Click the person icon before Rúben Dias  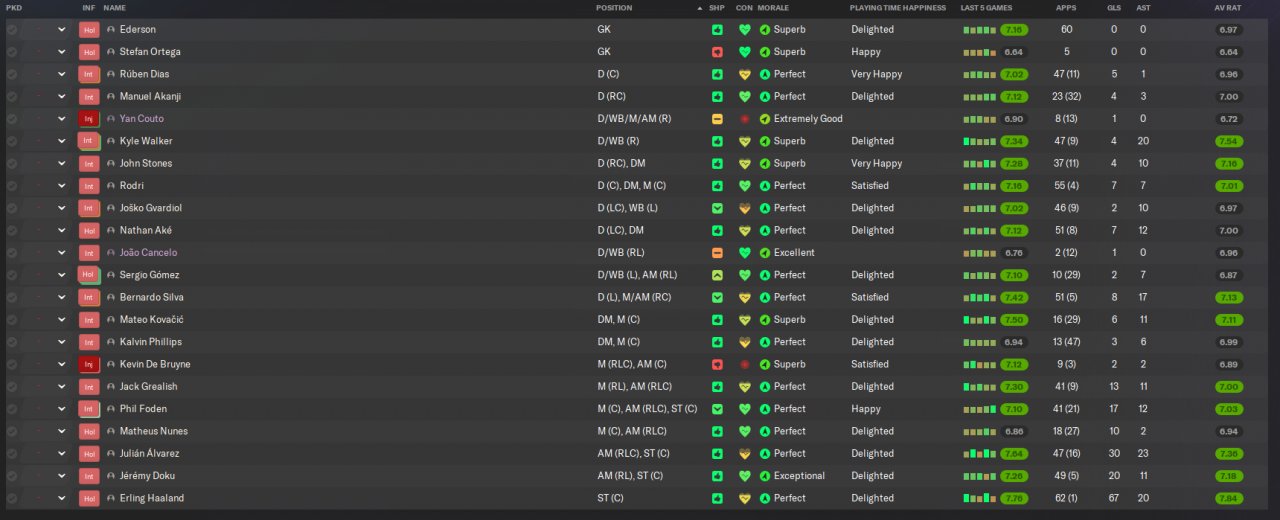(x=111, y=74)
